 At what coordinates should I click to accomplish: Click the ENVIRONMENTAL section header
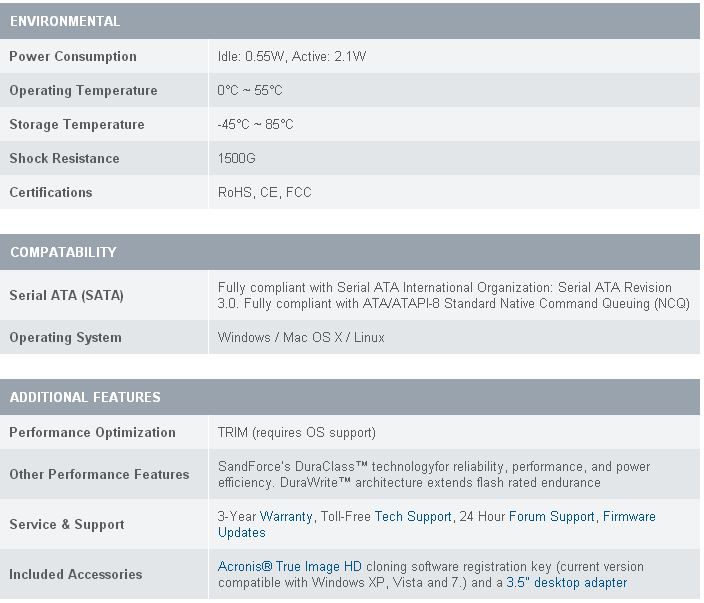(65, 21)
